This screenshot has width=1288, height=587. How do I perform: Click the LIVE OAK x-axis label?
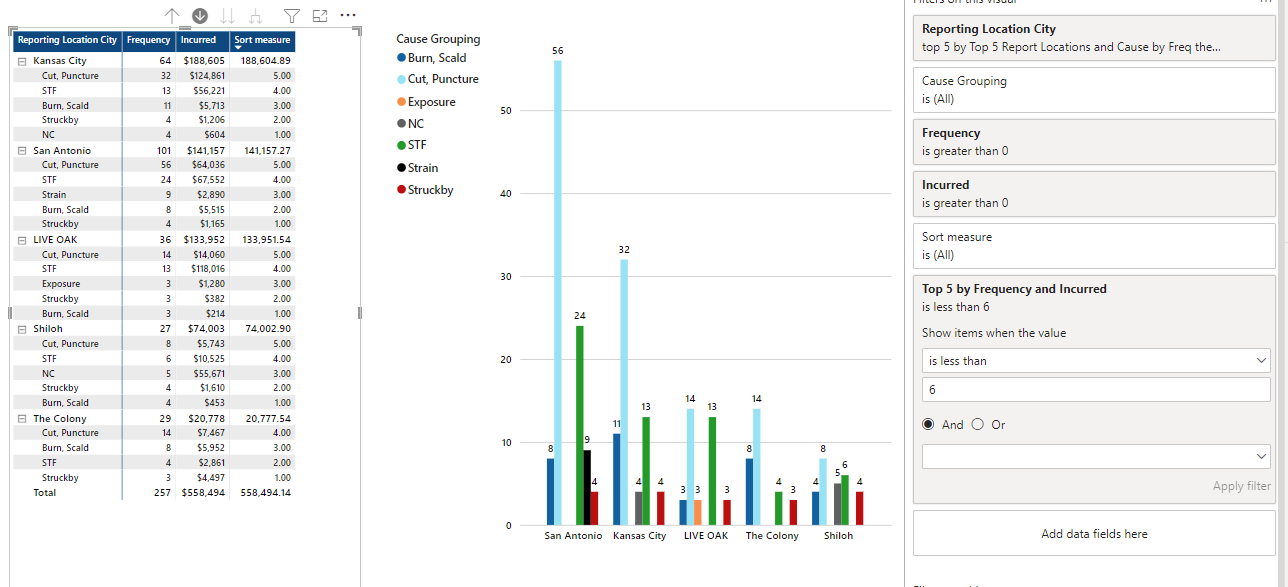pyautogui.click(x=706, y=536)
